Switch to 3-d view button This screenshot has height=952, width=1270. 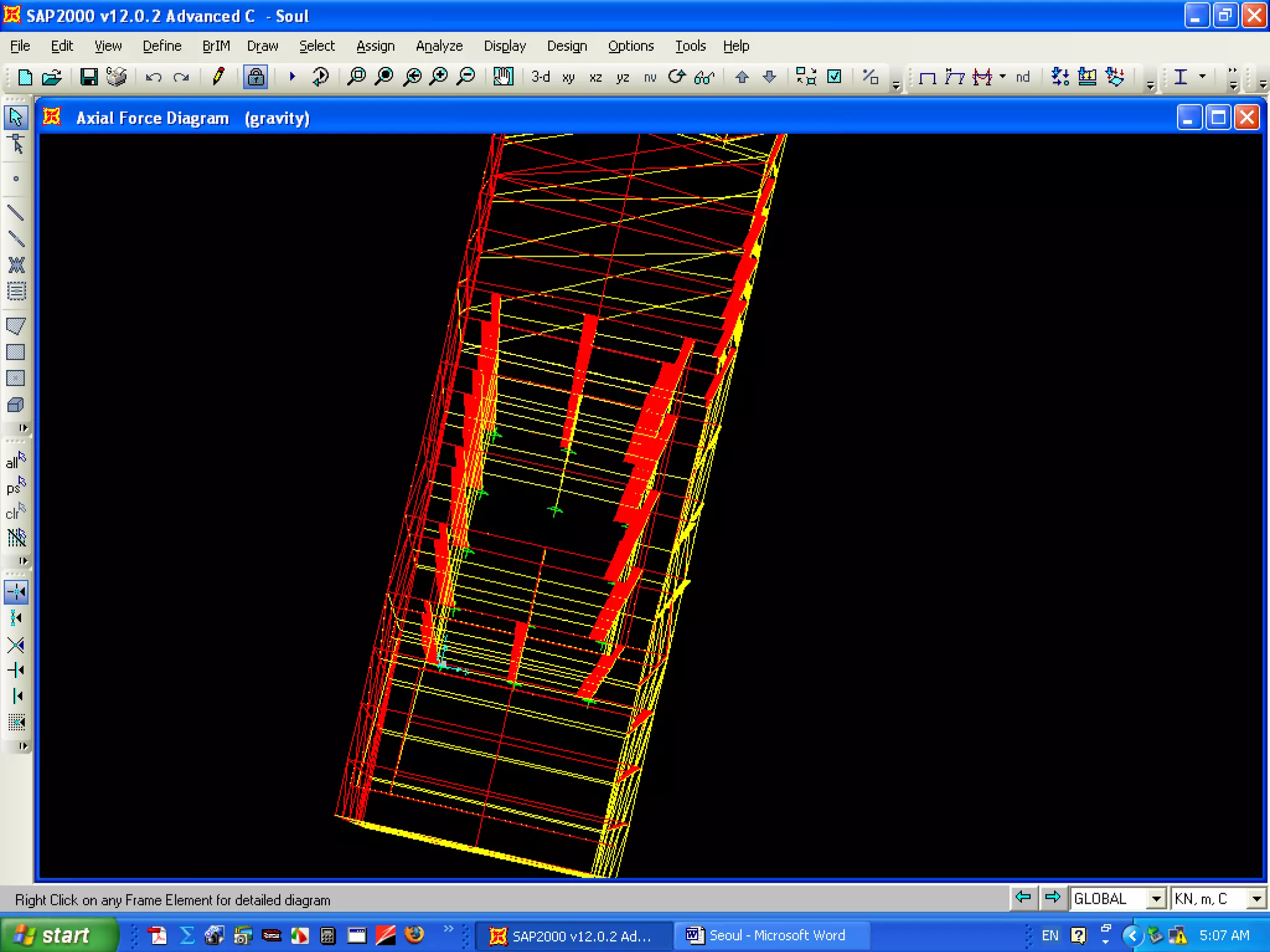pos(540,77)
